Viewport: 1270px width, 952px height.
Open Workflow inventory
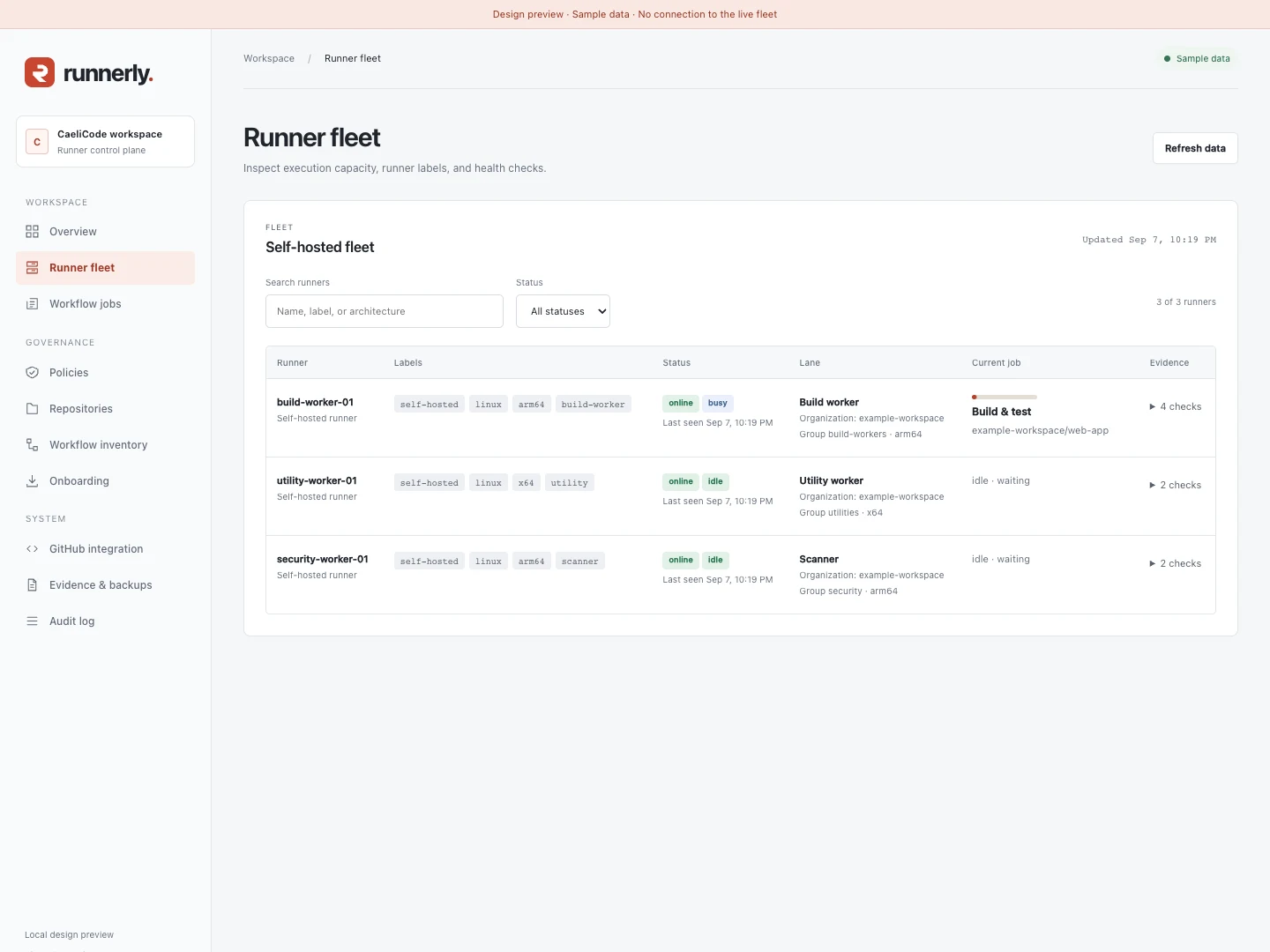105,445
